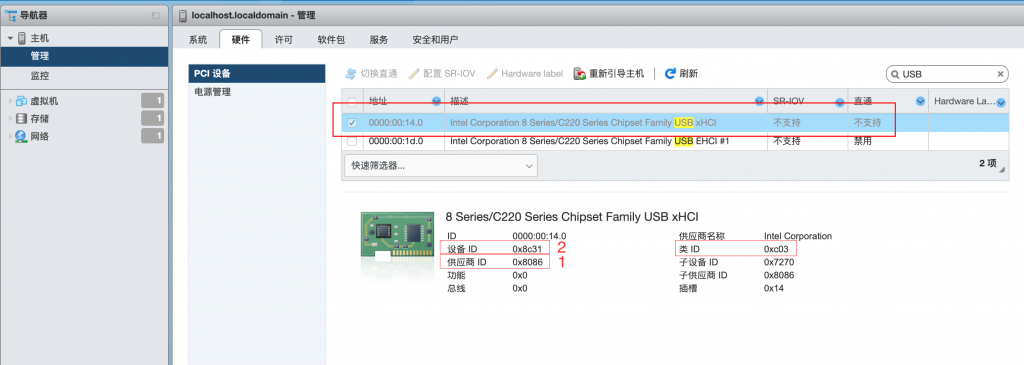Viewport: 1024px width, 365px height.
Task: Check the USB EHCI #1 device checkbox
Action: click(x=353, y=141)
